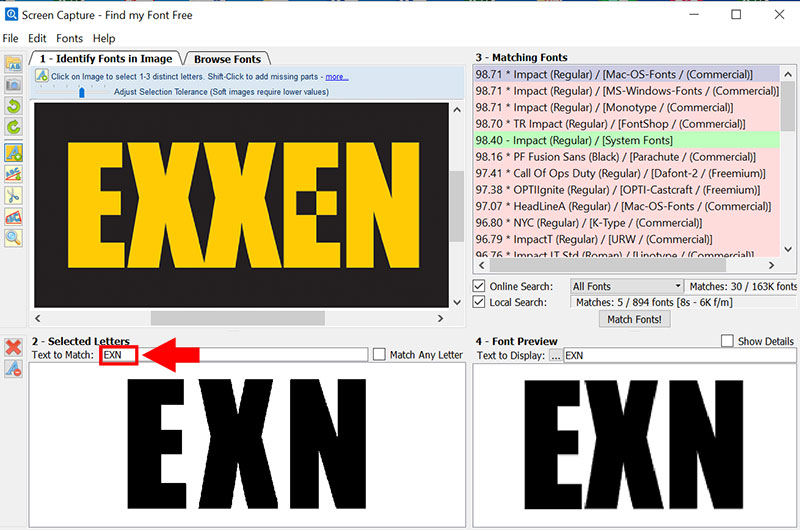Clear selected letters with the red X icon
Viewport: 800px width, 530px height.
13,347
